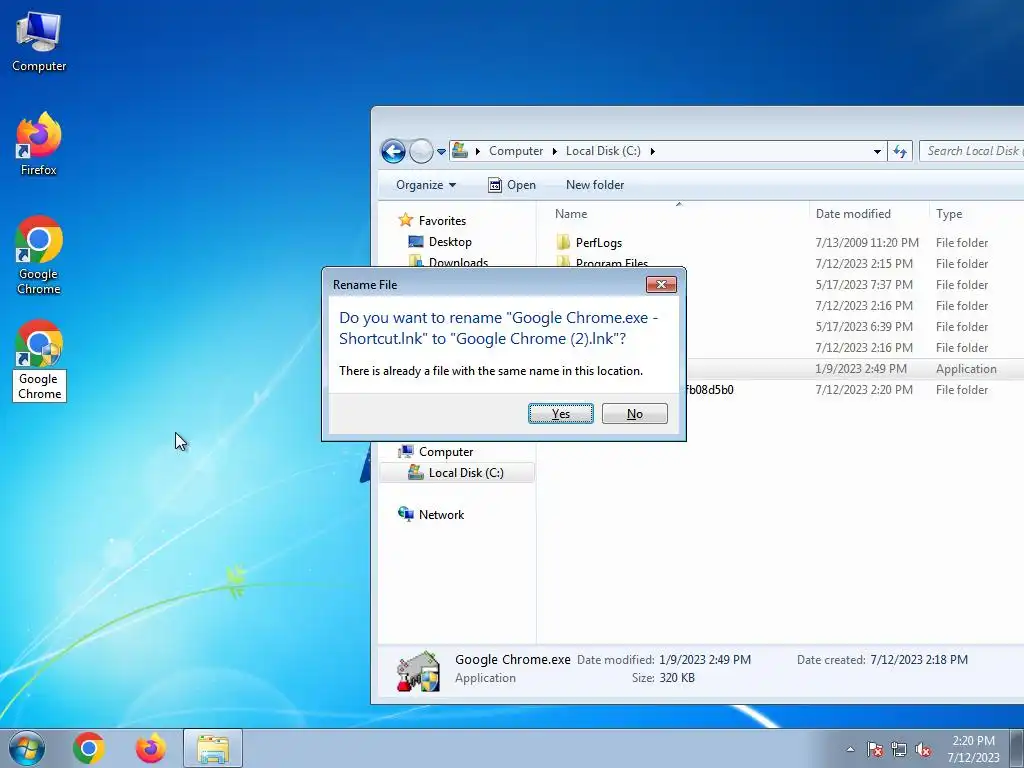The height and width of the screenshot is (768, 1024).
Task: Click date 7/12/2023 2:20 PM row
Action: pos(863,390)
